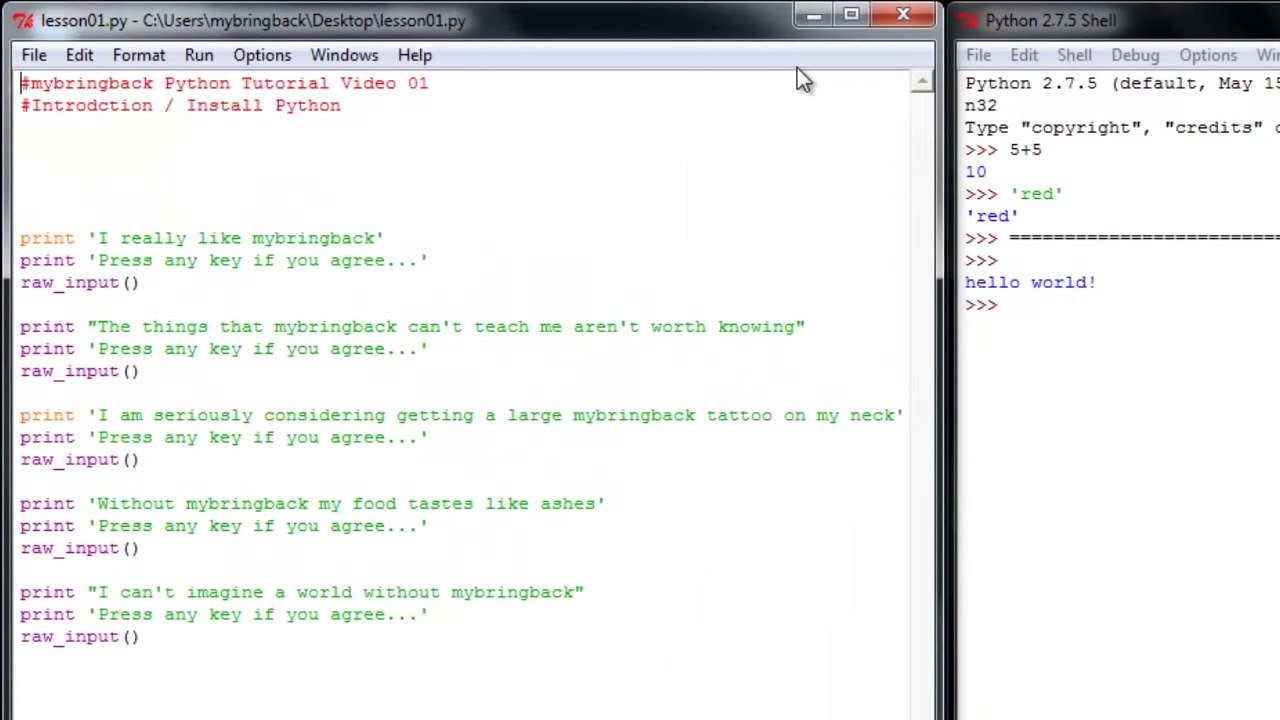Open the Windows menu in the editor

pyautogui.click(x=344, y=55)
